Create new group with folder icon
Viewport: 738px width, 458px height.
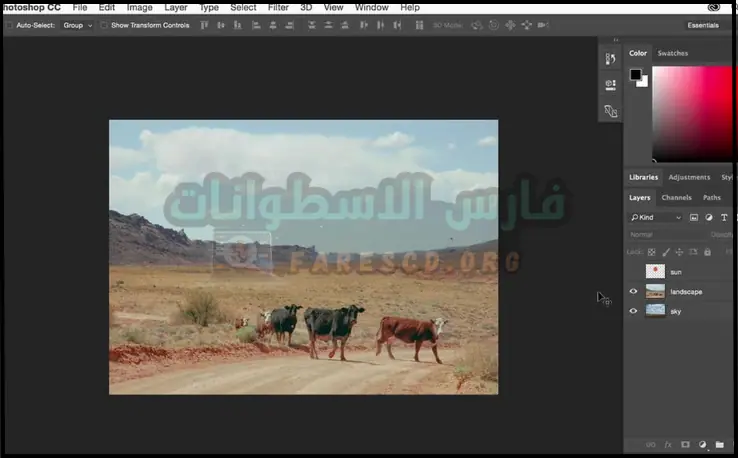point(719,444)
